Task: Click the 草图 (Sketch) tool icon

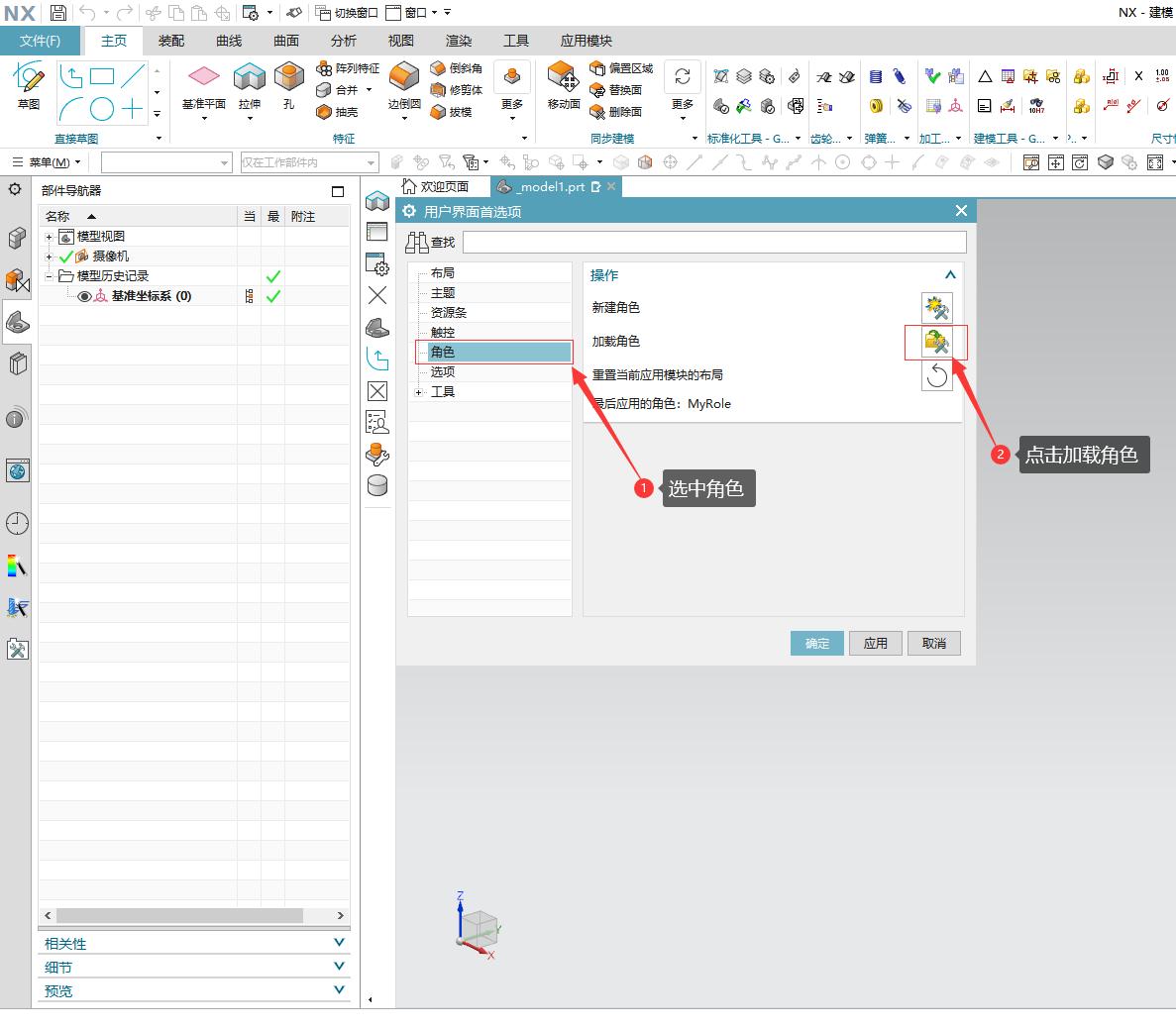Action: tap(29, 79)
